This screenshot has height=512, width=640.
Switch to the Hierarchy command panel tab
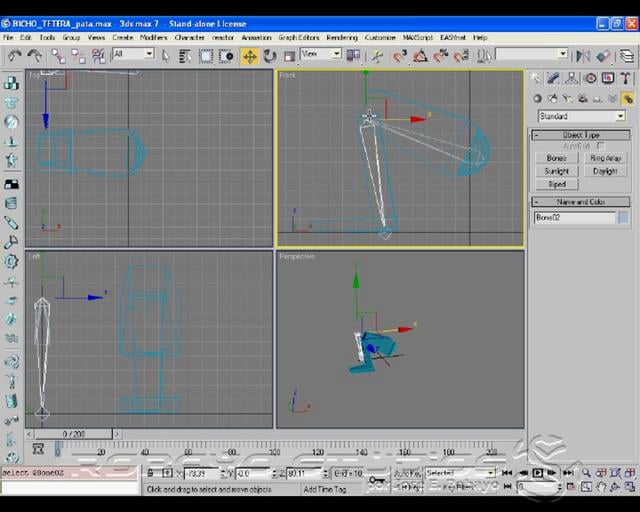pos(571,78)
